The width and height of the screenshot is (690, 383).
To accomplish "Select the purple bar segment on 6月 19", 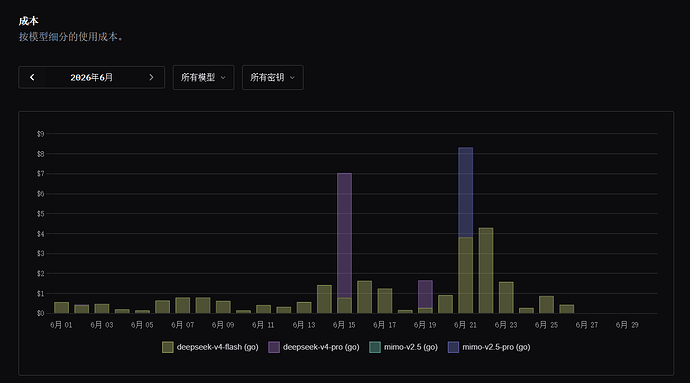I will 425,294.
